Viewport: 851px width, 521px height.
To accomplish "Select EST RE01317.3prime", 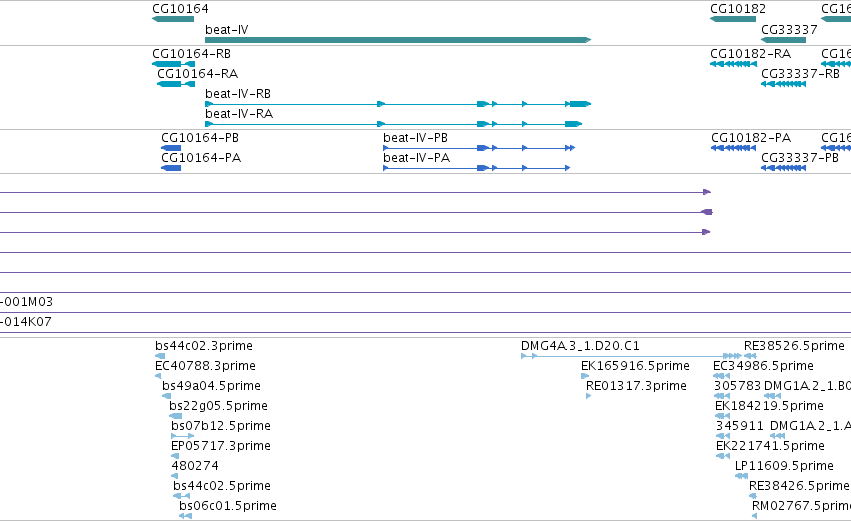I will pyautogui.click(x=636, y=386).
